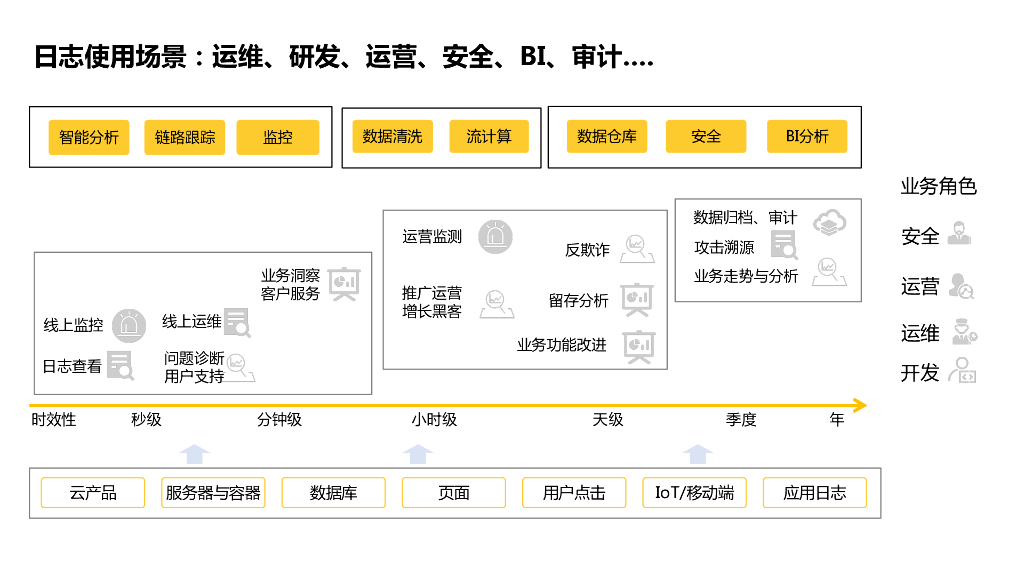Click the 监控 yellow button
This screenshot has height=576, width=1024.
pos(278,137)
